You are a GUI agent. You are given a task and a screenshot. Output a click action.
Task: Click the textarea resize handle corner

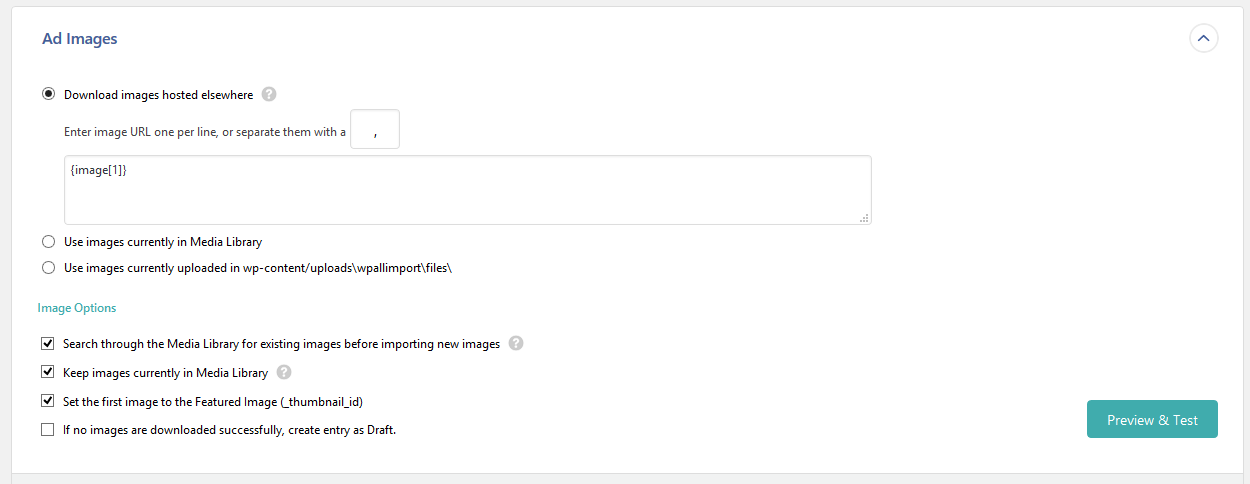(x=864, y=218)
